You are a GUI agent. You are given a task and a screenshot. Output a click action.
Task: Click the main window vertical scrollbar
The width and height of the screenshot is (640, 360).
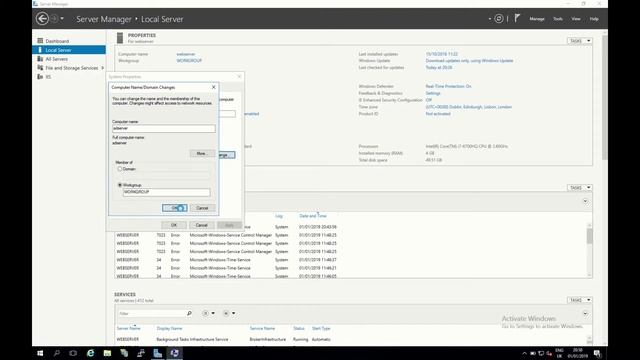[604, 98]
